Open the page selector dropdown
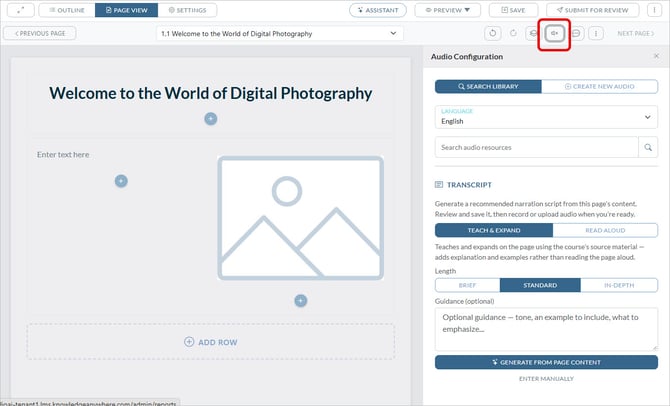This screenshot has height=406, width=670. point(279,33)
